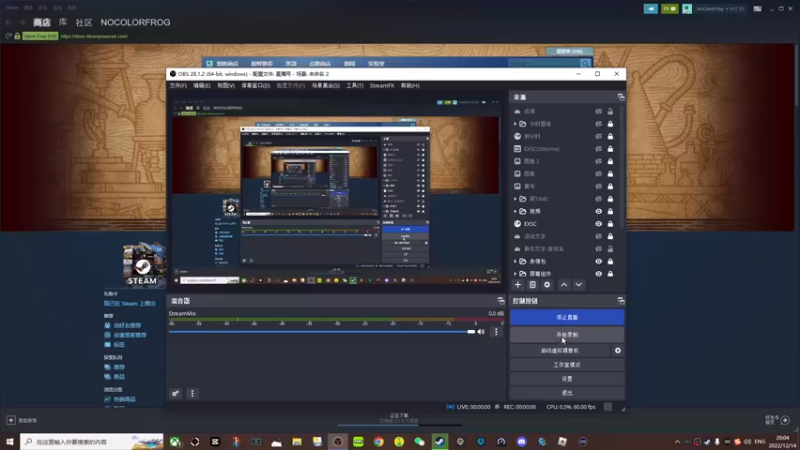
Task: Unlock the EXSC(chrome) source lock
Action: click(610, 149)
